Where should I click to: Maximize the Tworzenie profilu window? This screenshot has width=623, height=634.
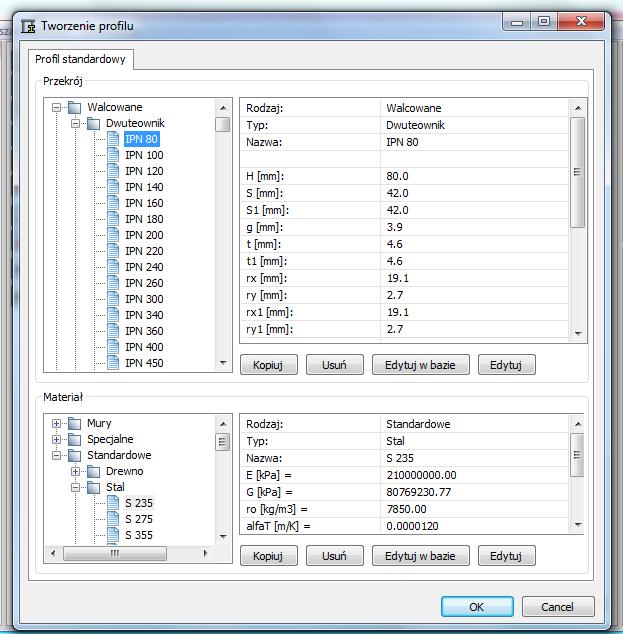point(544,21)
